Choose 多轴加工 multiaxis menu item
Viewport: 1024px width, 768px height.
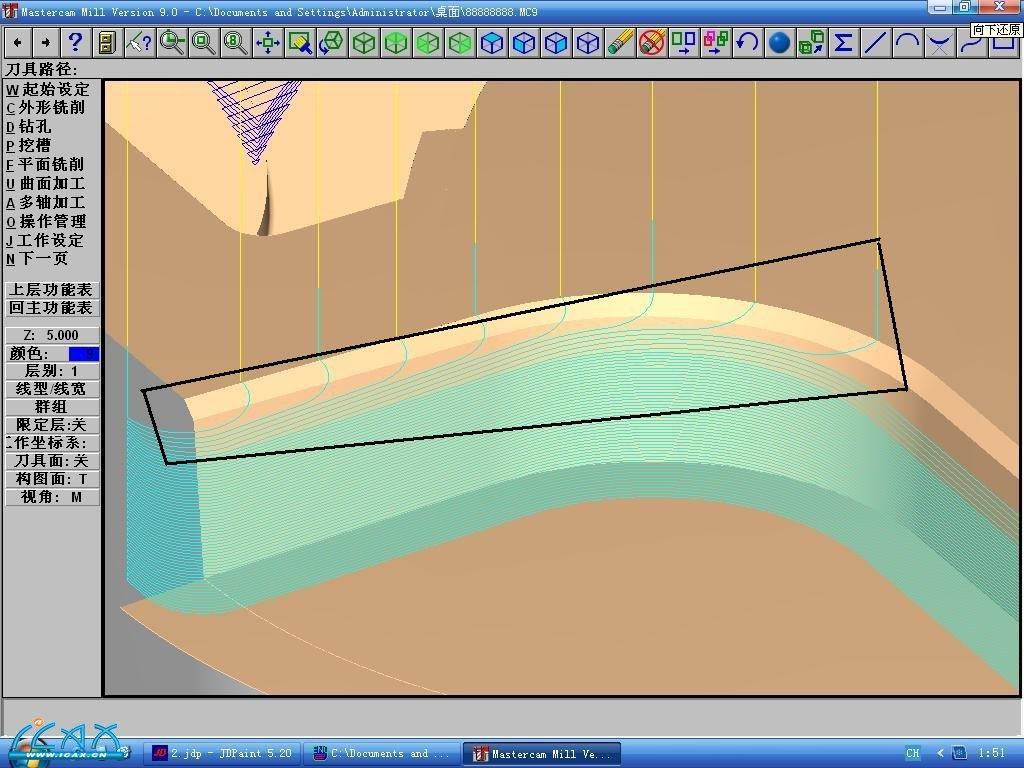point(46,202)
